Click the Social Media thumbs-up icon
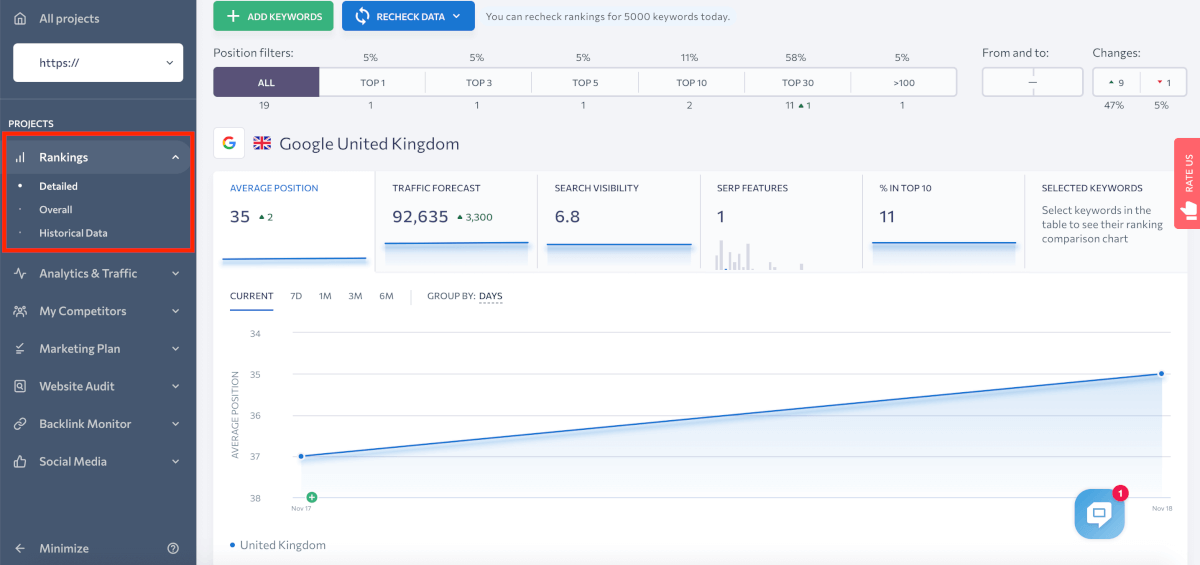 (20, 462)
